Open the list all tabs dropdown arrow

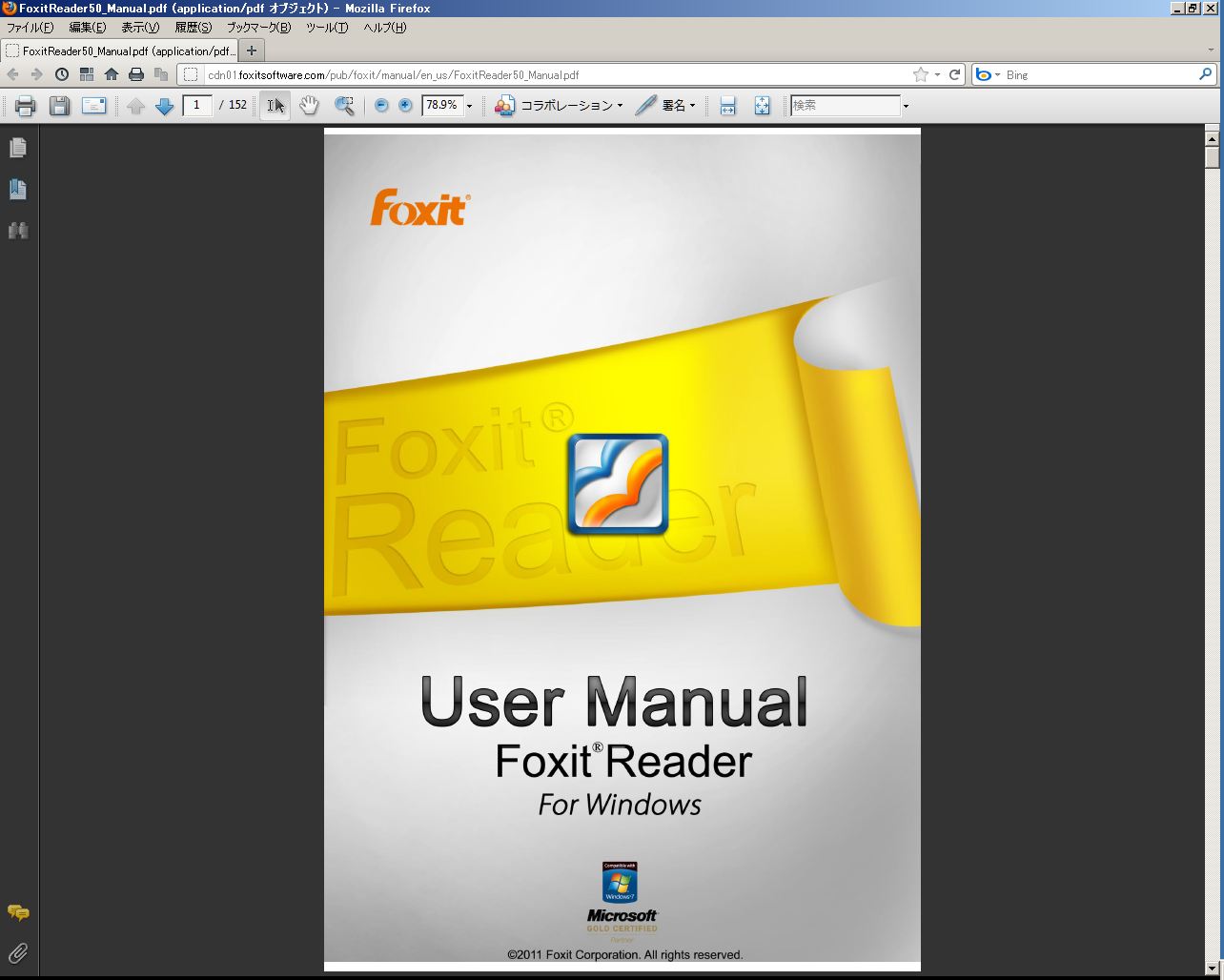click(1211, 51)
